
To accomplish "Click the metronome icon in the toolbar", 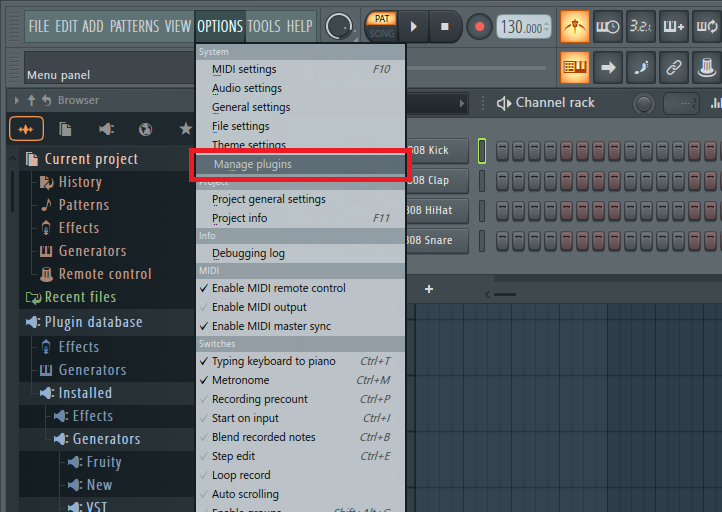I will point(575,27).
